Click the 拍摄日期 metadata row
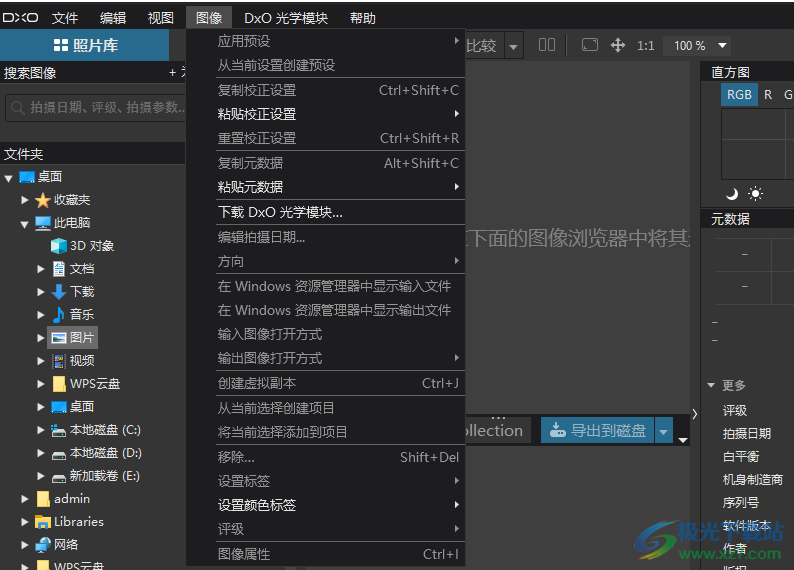Image resolution: width=794 pixels, height=570 pixels. coord(747,433)
